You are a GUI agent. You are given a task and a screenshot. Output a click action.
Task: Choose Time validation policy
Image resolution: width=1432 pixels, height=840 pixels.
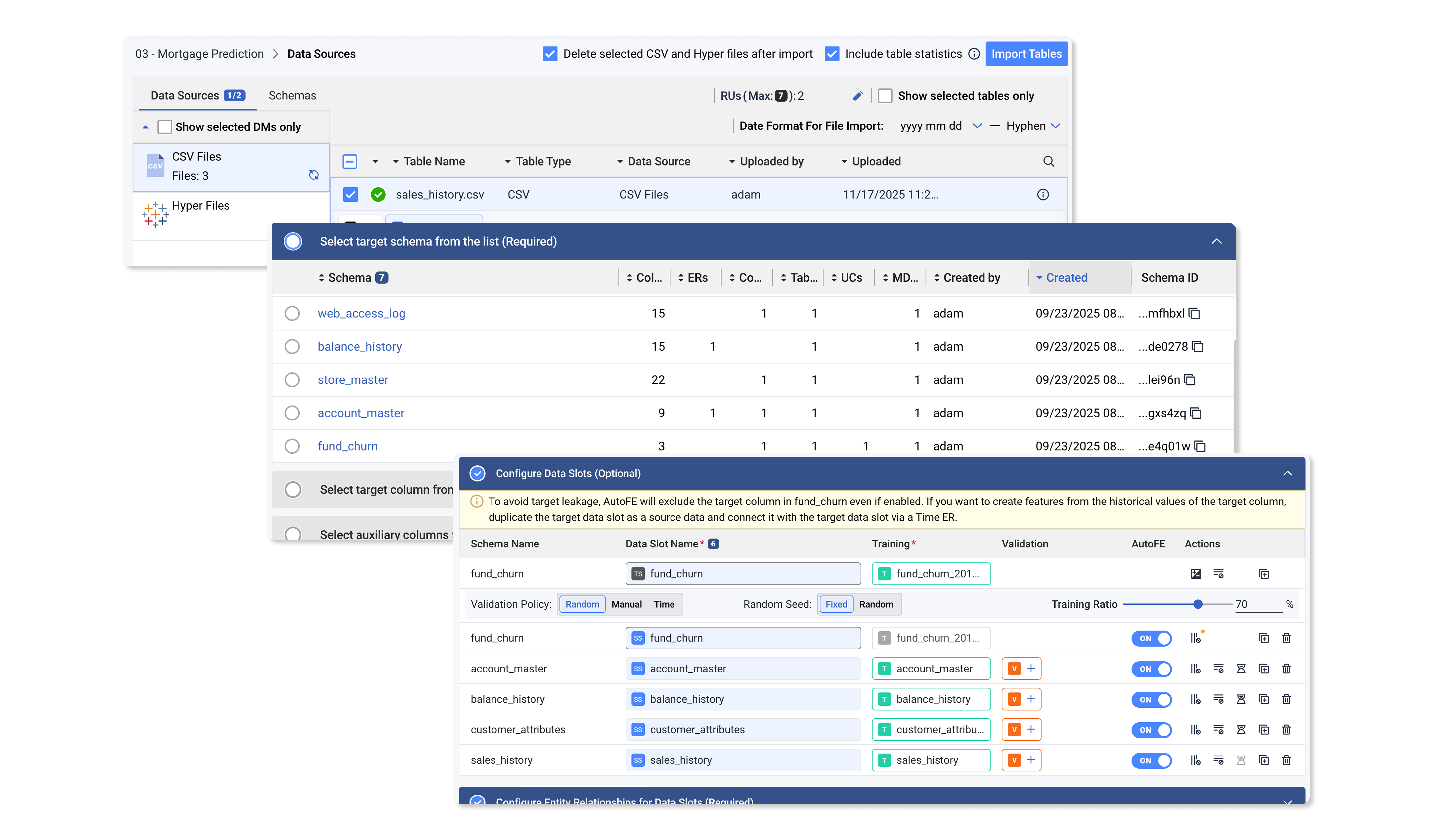(664, 604)
